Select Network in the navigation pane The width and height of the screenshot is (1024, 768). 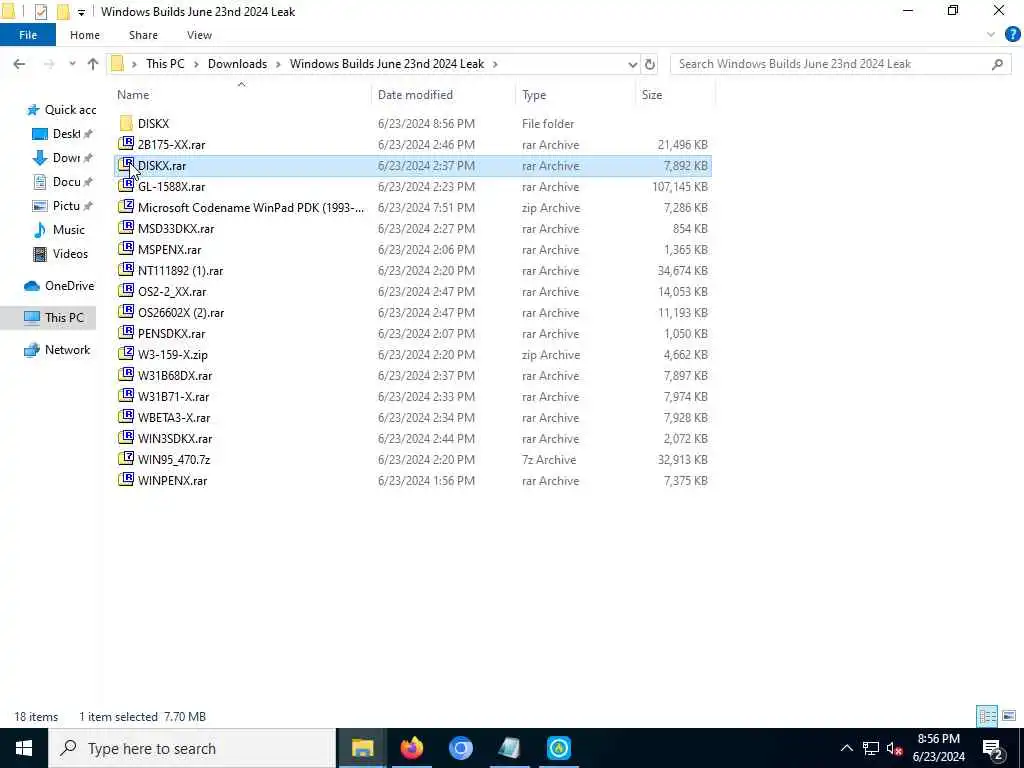[x=57, y=349]
